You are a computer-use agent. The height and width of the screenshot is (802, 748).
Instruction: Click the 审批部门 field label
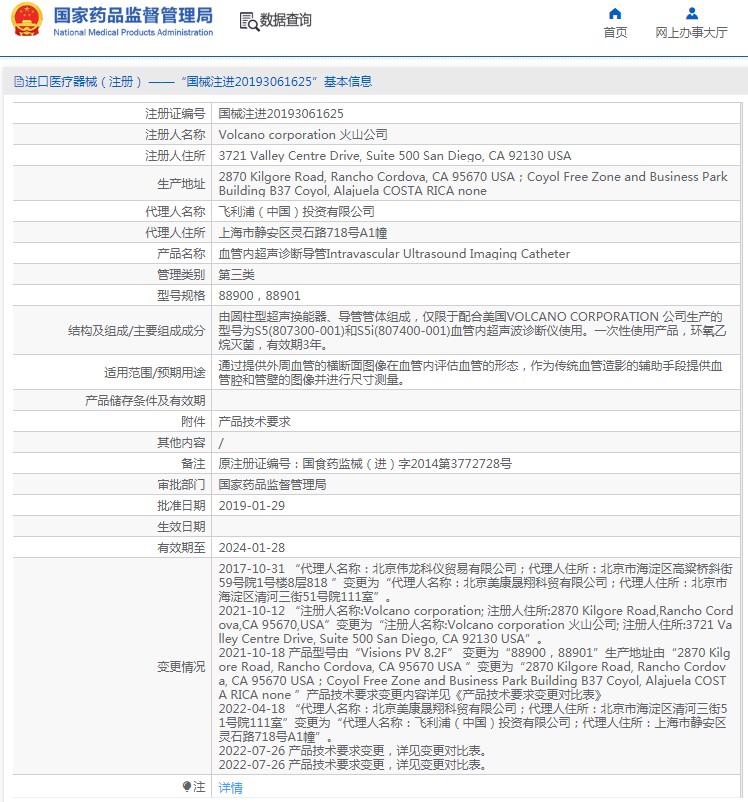[181, 485]
